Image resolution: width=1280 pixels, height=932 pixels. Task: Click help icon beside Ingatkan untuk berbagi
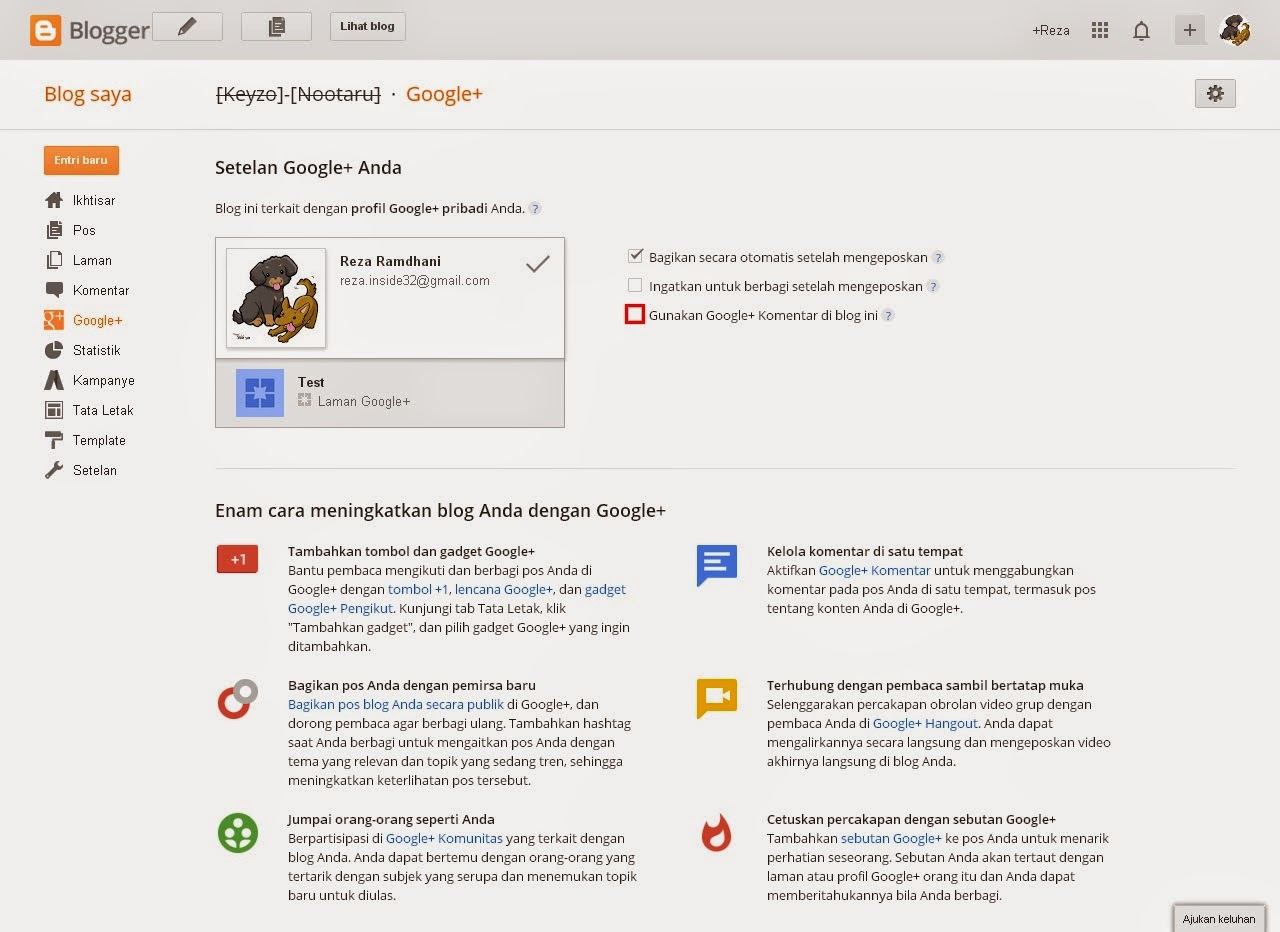(933, 286)
